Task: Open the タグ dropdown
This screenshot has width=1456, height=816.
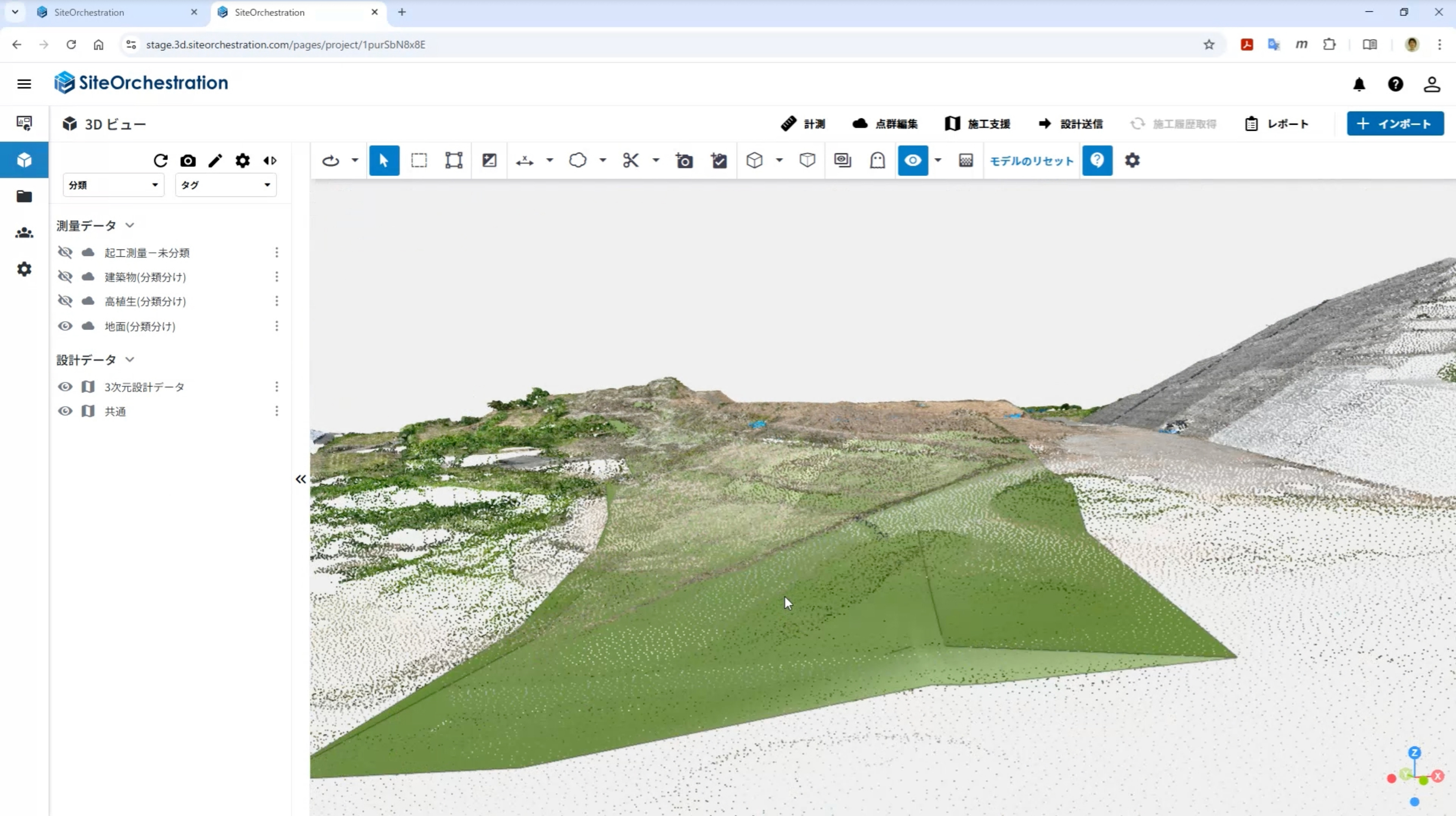Action: coord(225,185)
